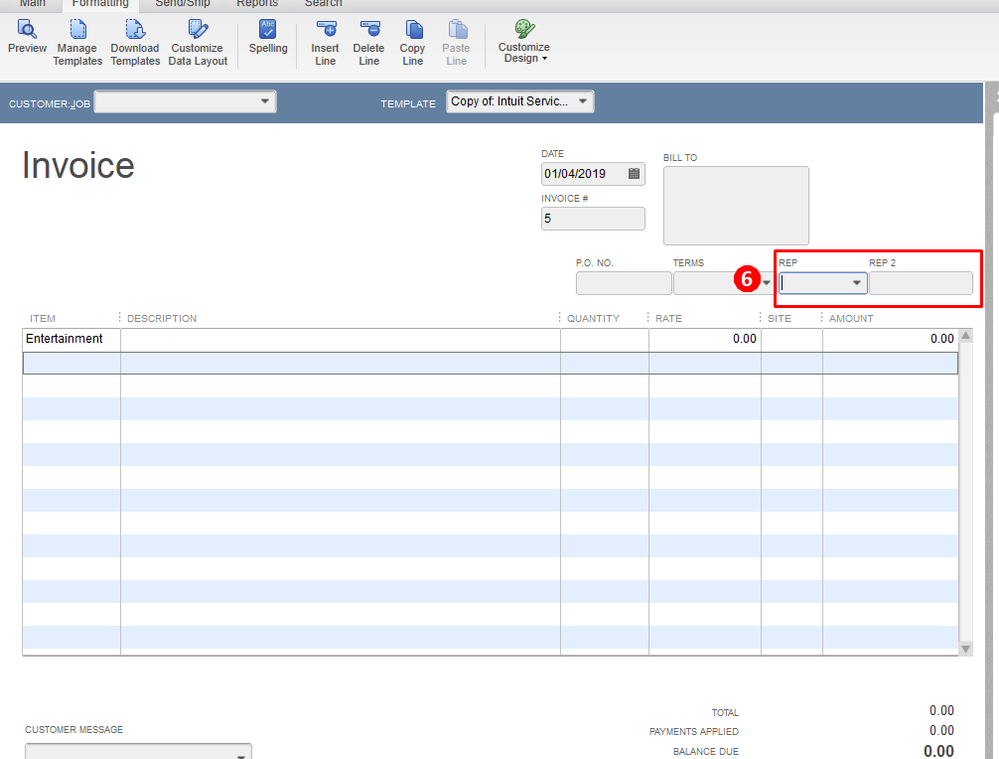
Task: Open the Customize Design menu
Action: pyautogui.click(x=524, y=41)
